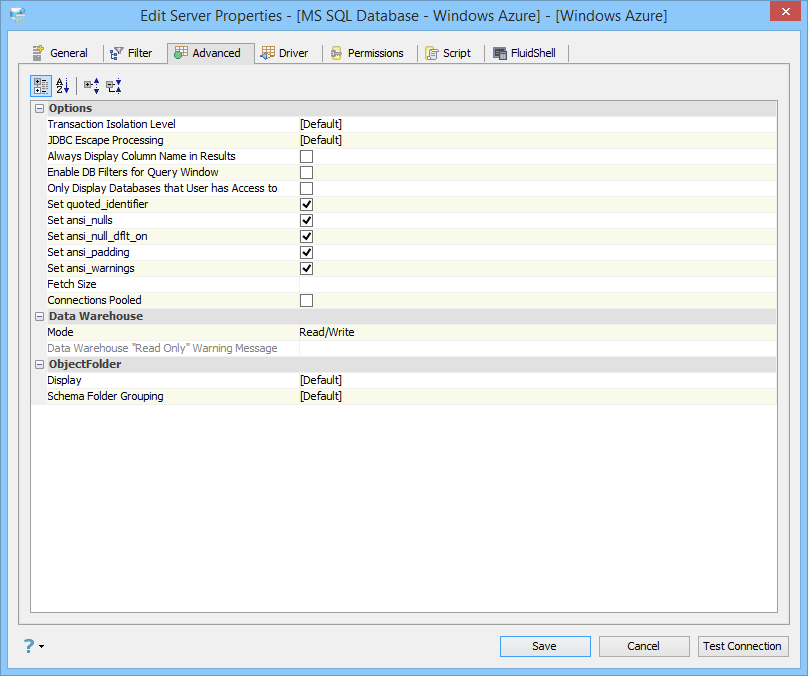Image resolution: width=808 pixels, height=676 pixels.
Task: Open the Display [Default] value dropdown
Action: (537, 380)
